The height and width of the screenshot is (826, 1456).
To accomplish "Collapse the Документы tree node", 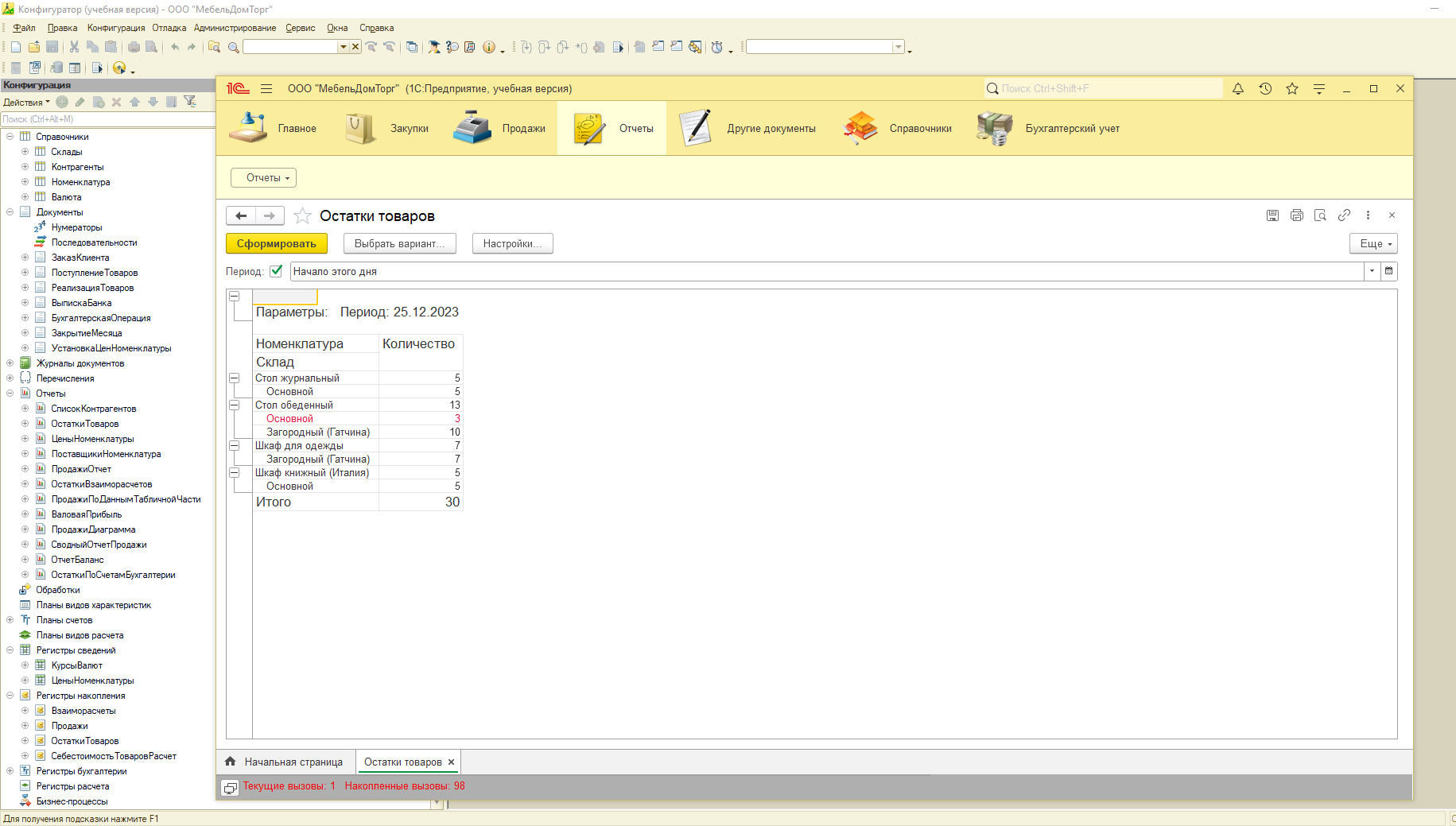I will pos(10,212).
